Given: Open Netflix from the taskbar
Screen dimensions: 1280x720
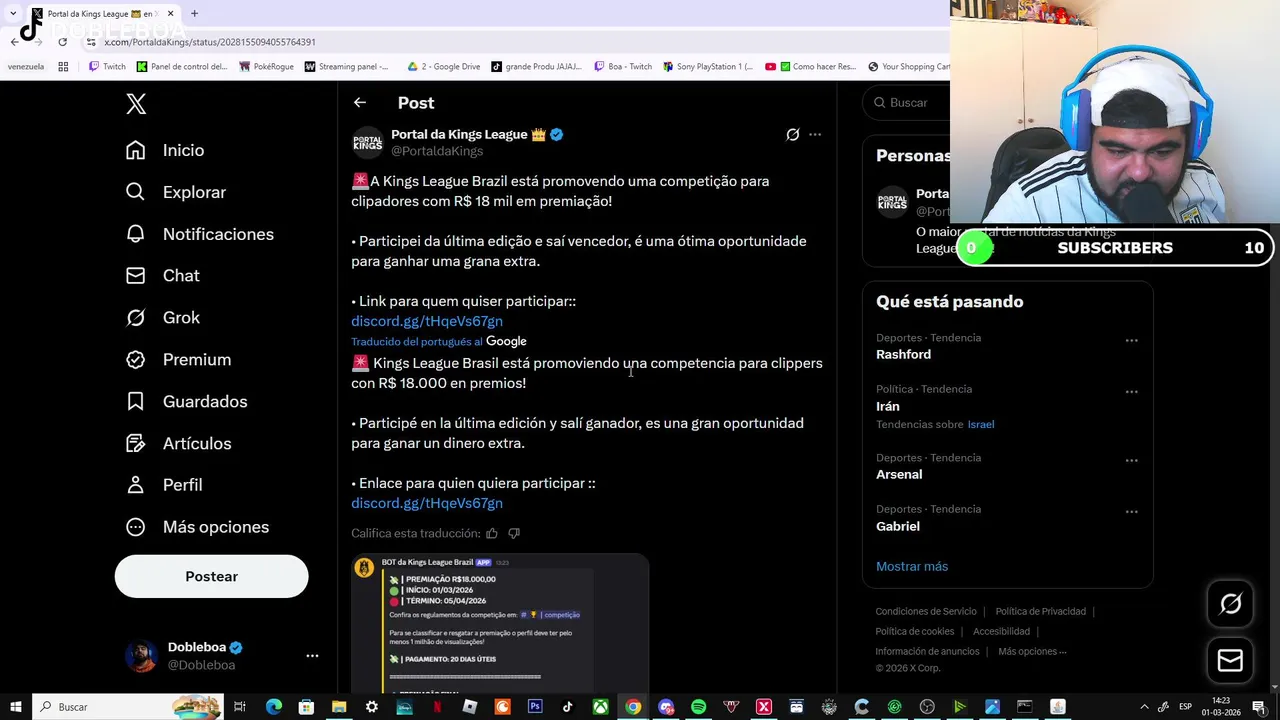Looking at the screenshot, I should pyautogui.click(x=437, y=707).
